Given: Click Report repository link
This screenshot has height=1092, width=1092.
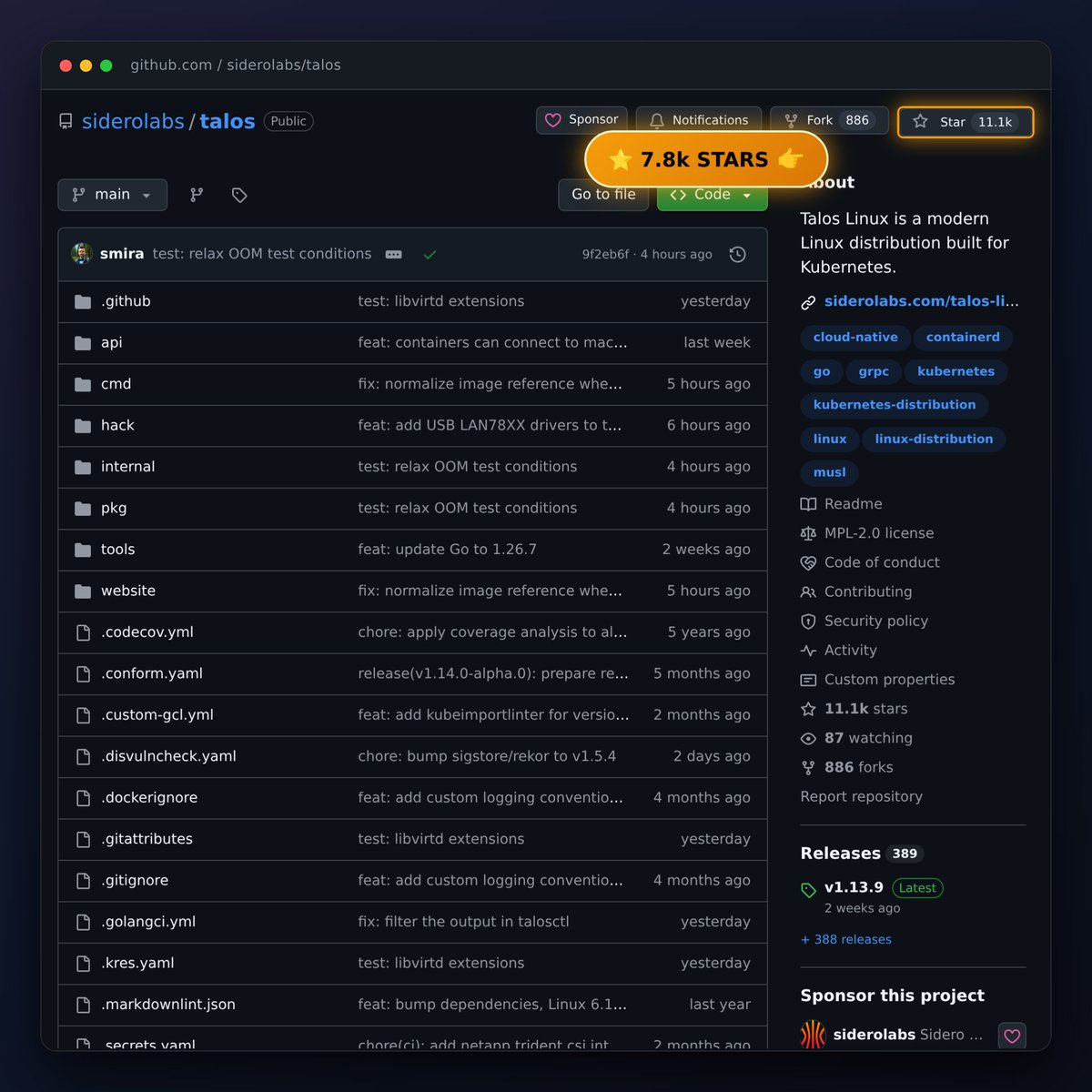Looking at the screenshot, I should [862, 796].
